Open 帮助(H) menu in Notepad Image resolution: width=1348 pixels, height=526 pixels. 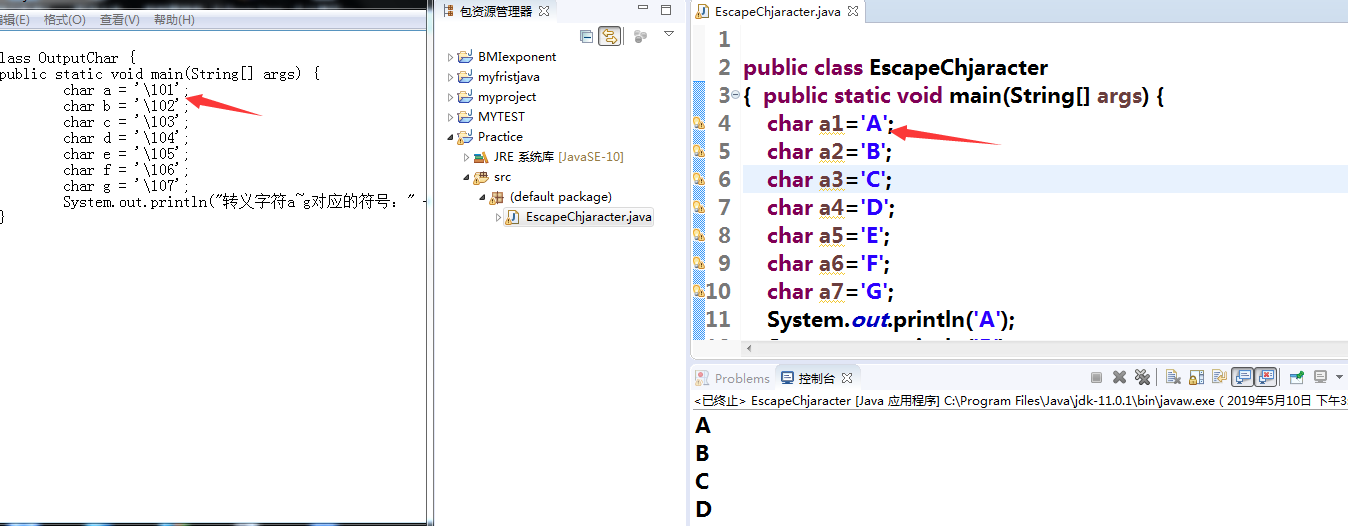click(x=174, y=19)
